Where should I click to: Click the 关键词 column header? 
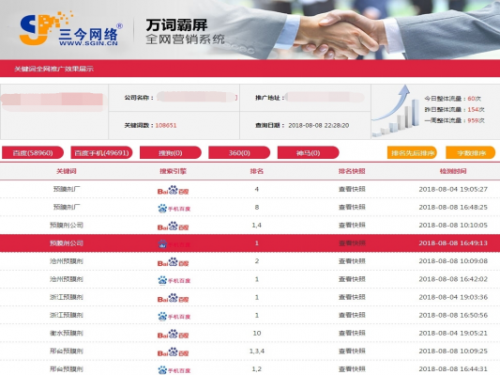pos(66,171)
